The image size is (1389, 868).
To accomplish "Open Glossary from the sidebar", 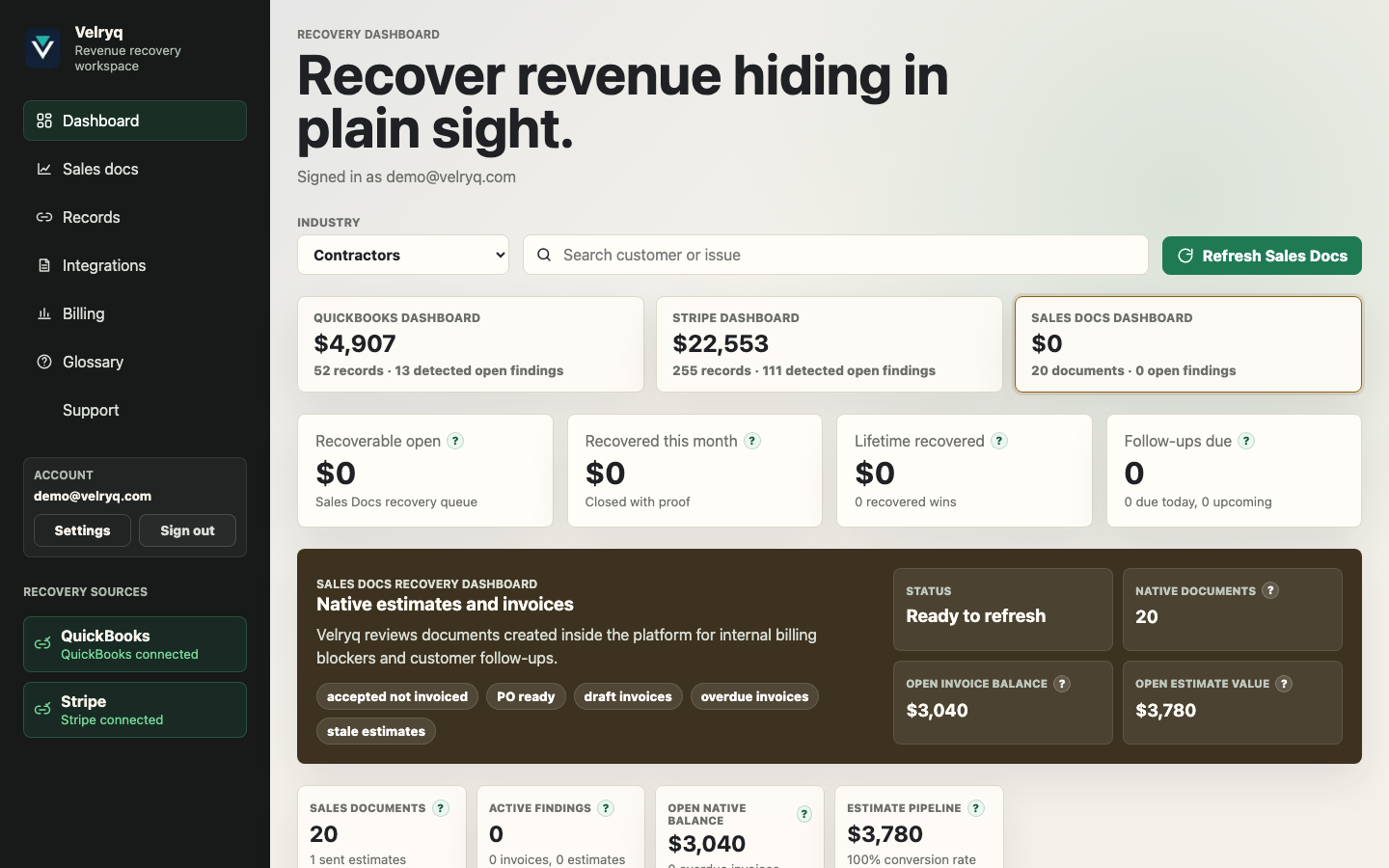I will pos(135,362).
